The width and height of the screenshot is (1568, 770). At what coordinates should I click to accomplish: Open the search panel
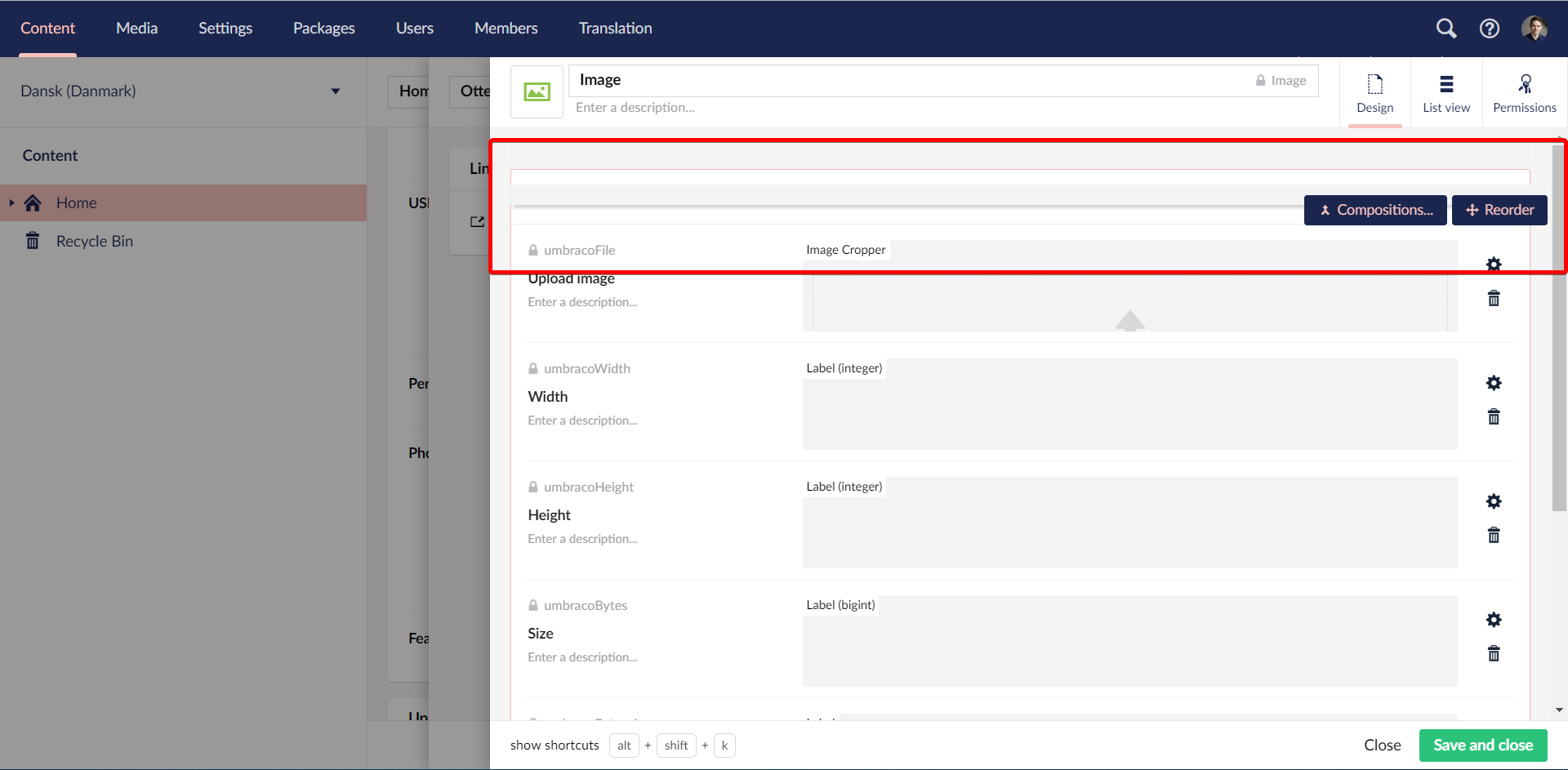click(x=1445, y=28)
